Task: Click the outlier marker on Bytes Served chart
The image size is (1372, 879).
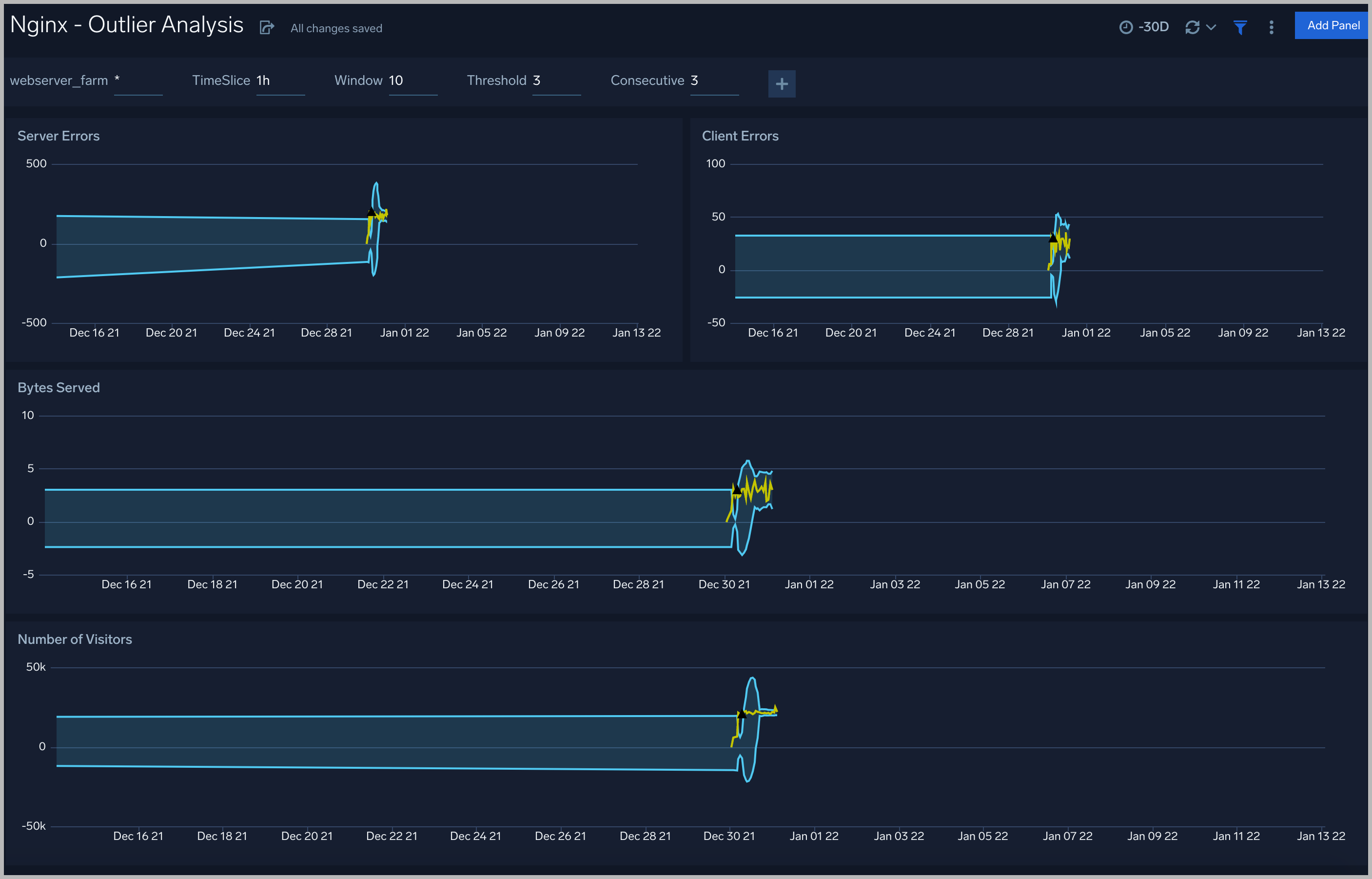Action: [x=737, y=489]
